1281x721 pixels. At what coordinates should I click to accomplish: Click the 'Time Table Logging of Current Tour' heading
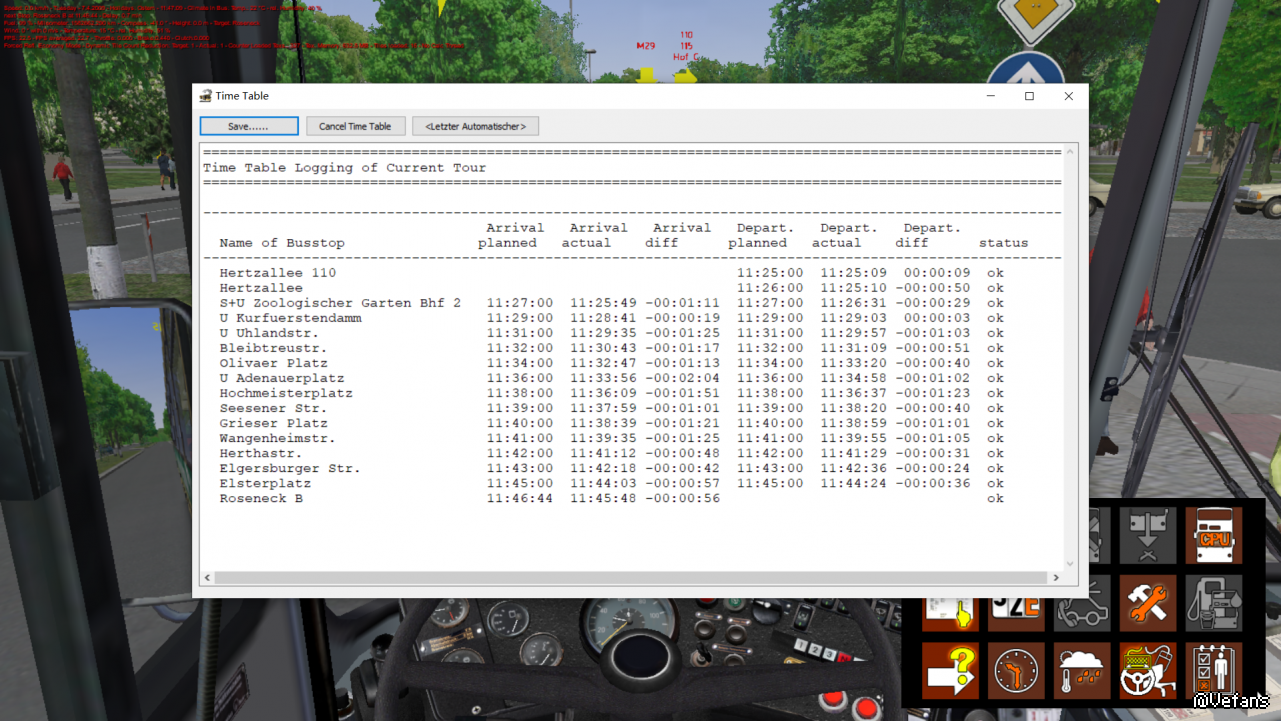tap(344, 168)
